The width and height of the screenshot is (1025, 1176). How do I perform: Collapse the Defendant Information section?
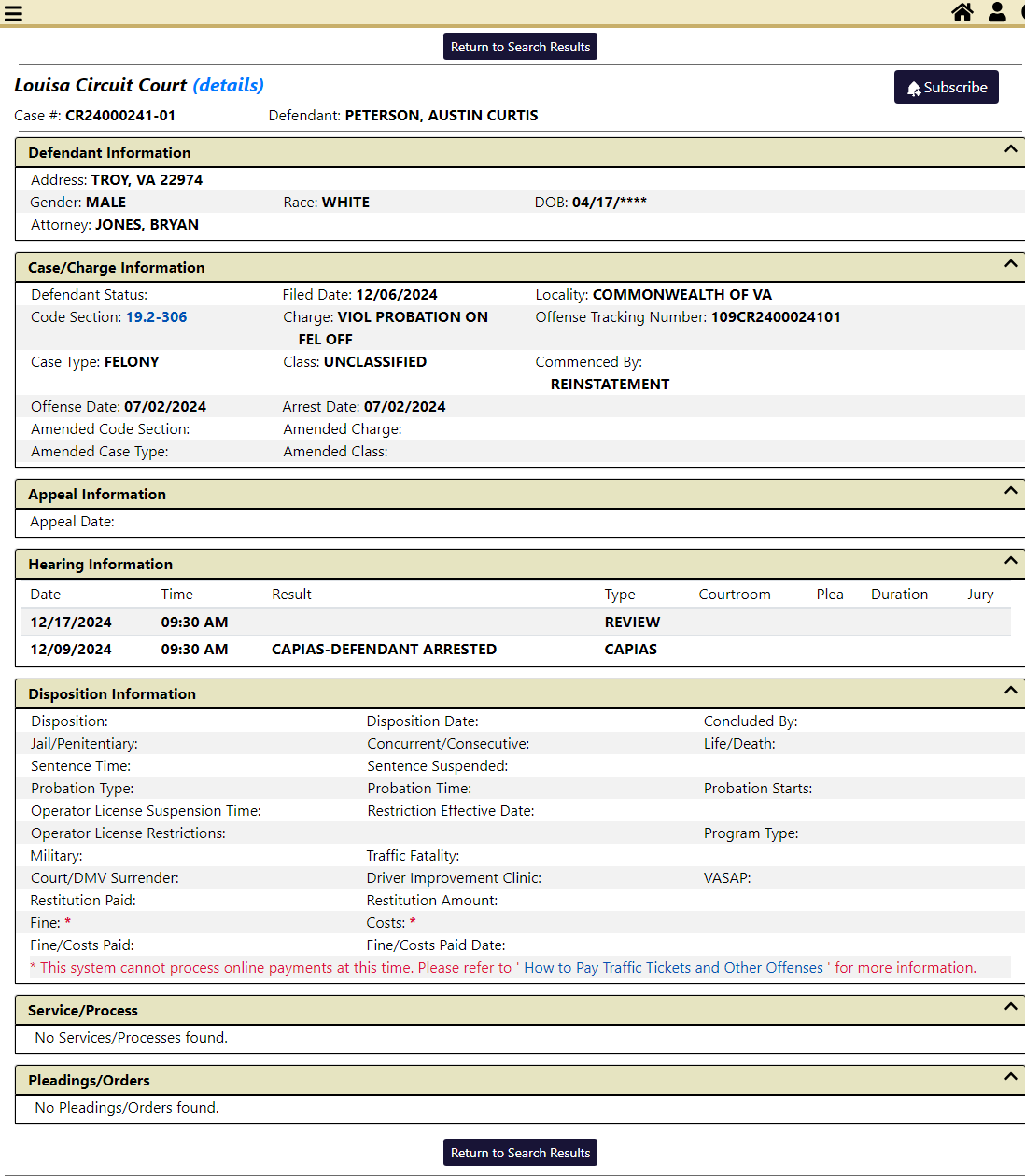coord(1010,149)
